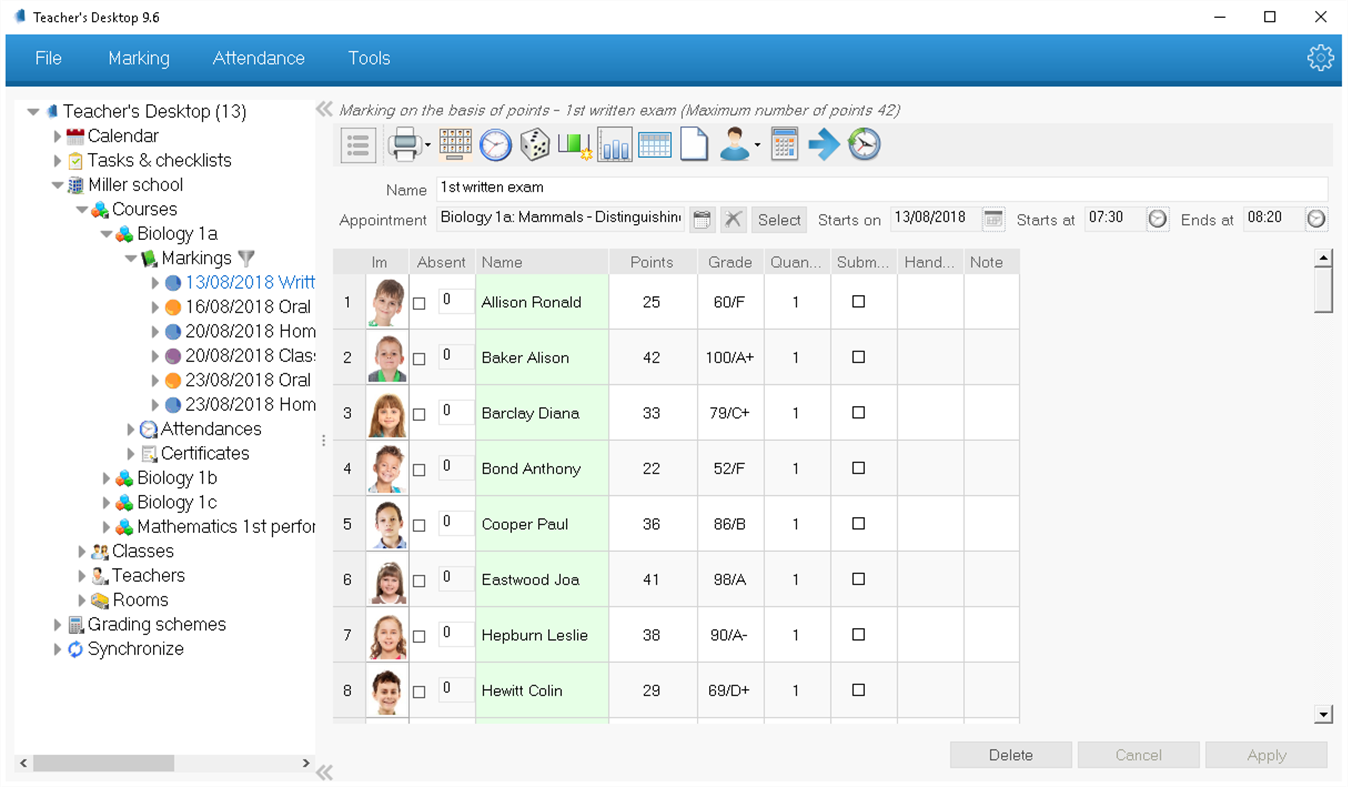Open the Marking menu

(x=139, y=58)
